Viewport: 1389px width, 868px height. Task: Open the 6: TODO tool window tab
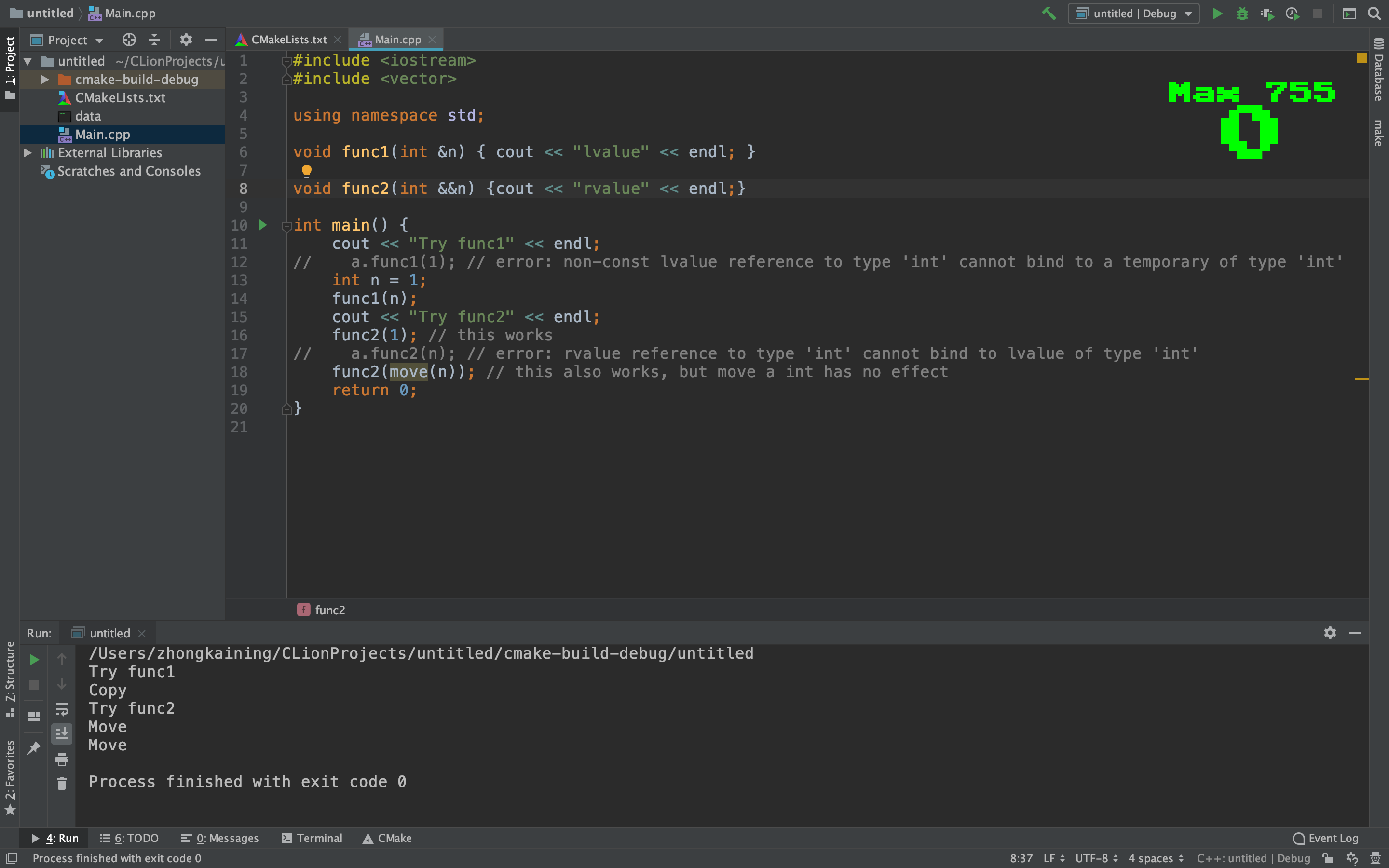point(130,838)
